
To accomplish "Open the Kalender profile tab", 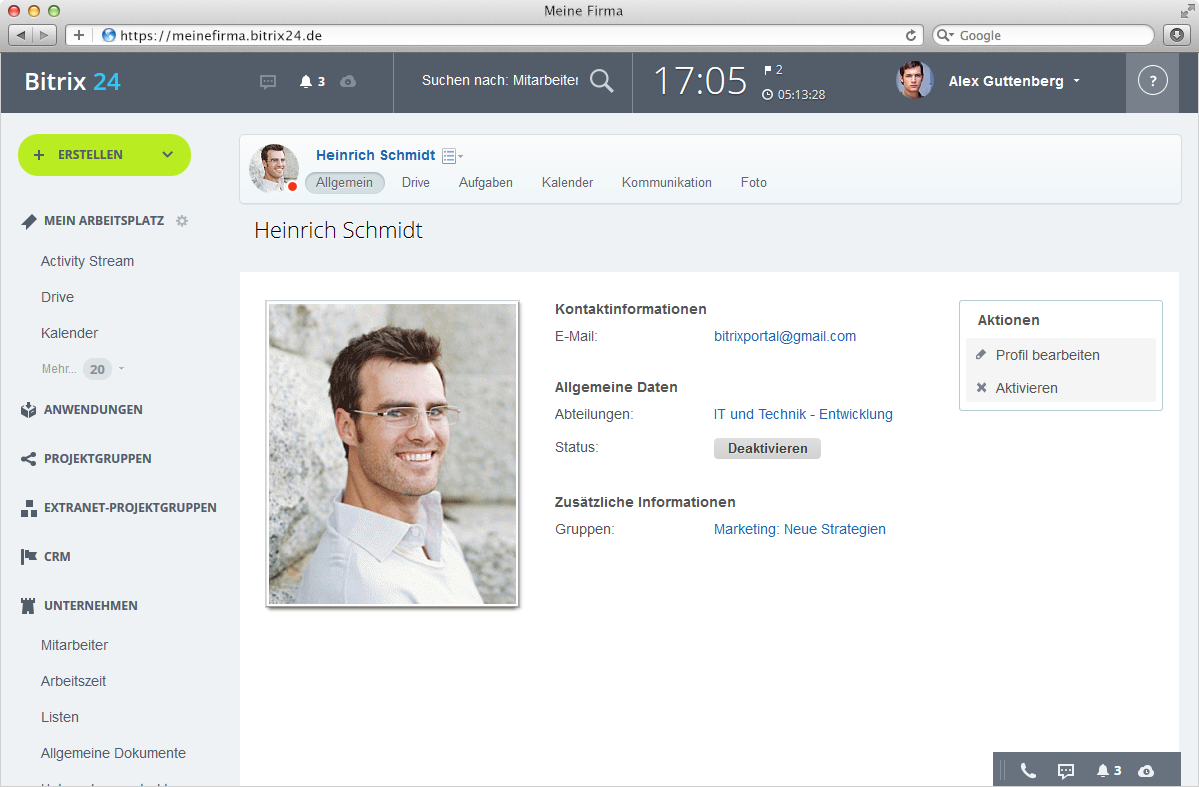I will pos(567,183).
